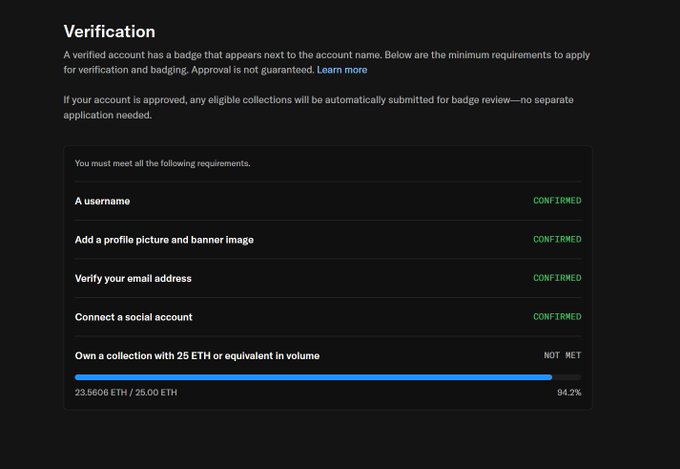Click 'Connect a social account' requirement
Image resolution: width=680 pixels, height=469 pixels.
[x=134, y=317]
